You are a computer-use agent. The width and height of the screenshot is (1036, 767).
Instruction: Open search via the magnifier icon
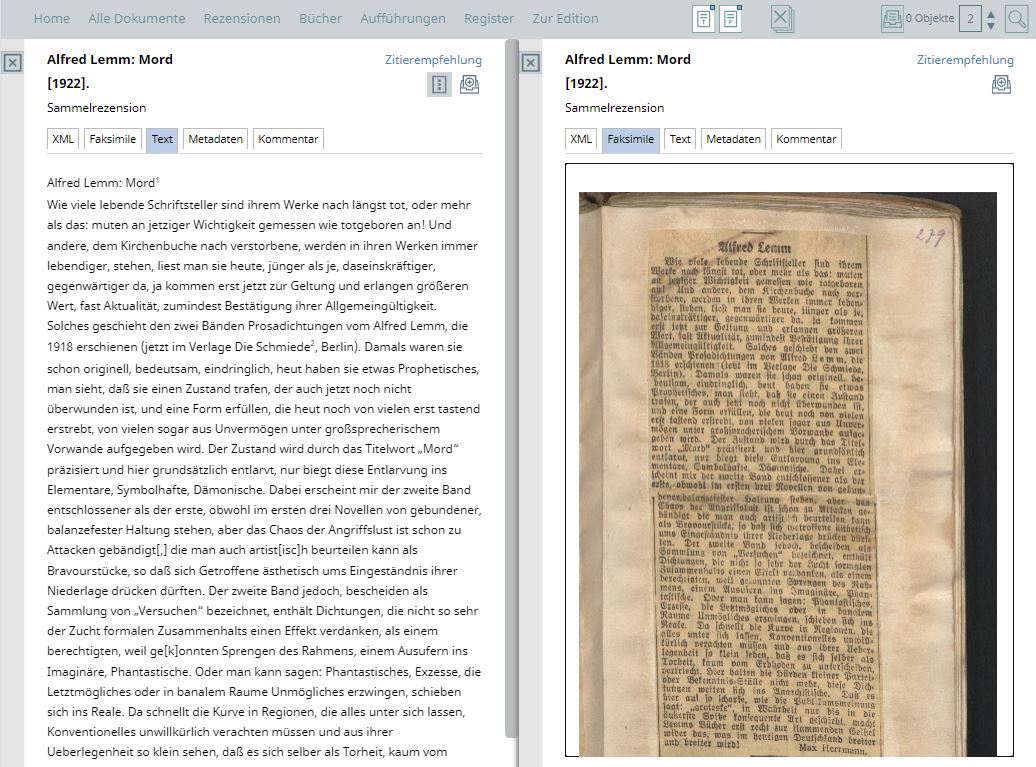[x=1016, y=18]
